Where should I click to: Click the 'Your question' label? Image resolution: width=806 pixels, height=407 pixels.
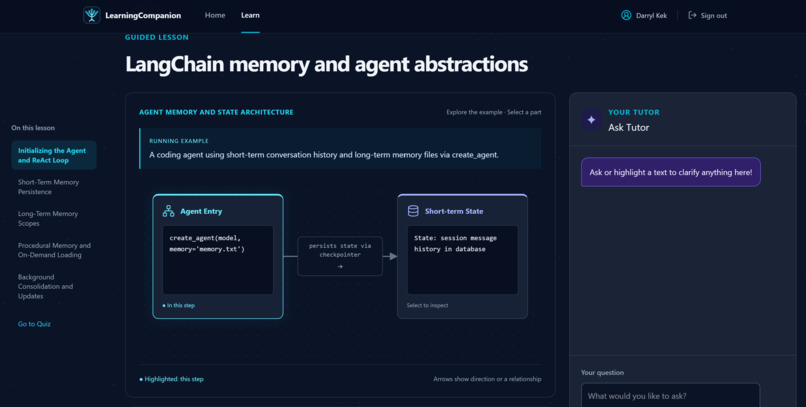[x=602, y=373]
